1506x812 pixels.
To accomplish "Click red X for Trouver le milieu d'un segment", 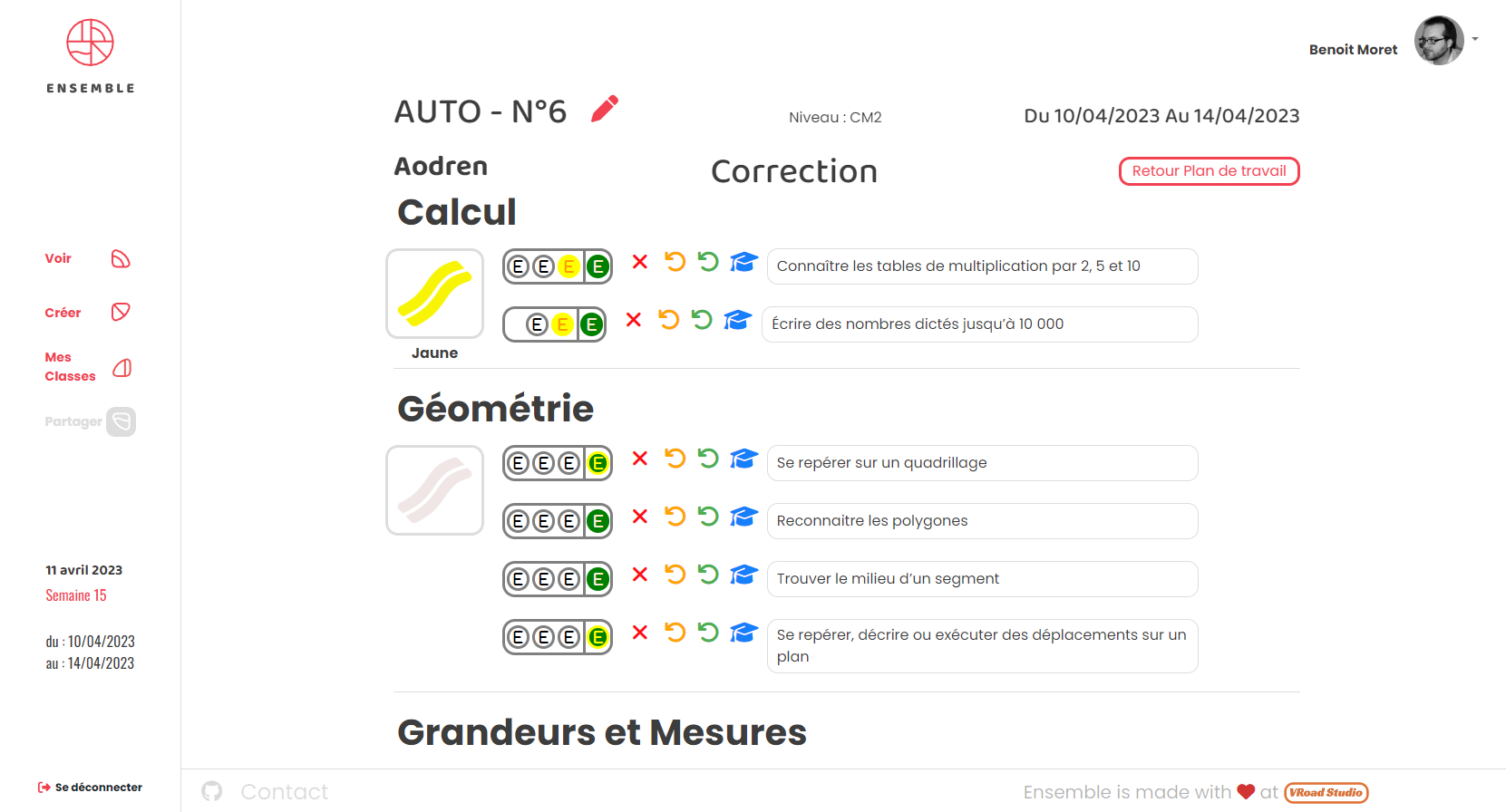I will coord(640,575).
